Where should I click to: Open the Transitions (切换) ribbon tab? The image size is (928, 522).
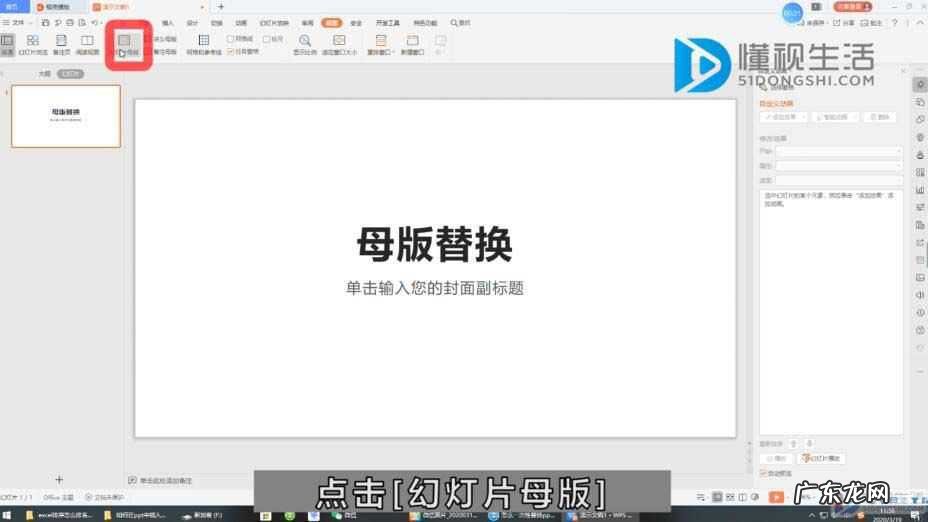click(217, 22)
